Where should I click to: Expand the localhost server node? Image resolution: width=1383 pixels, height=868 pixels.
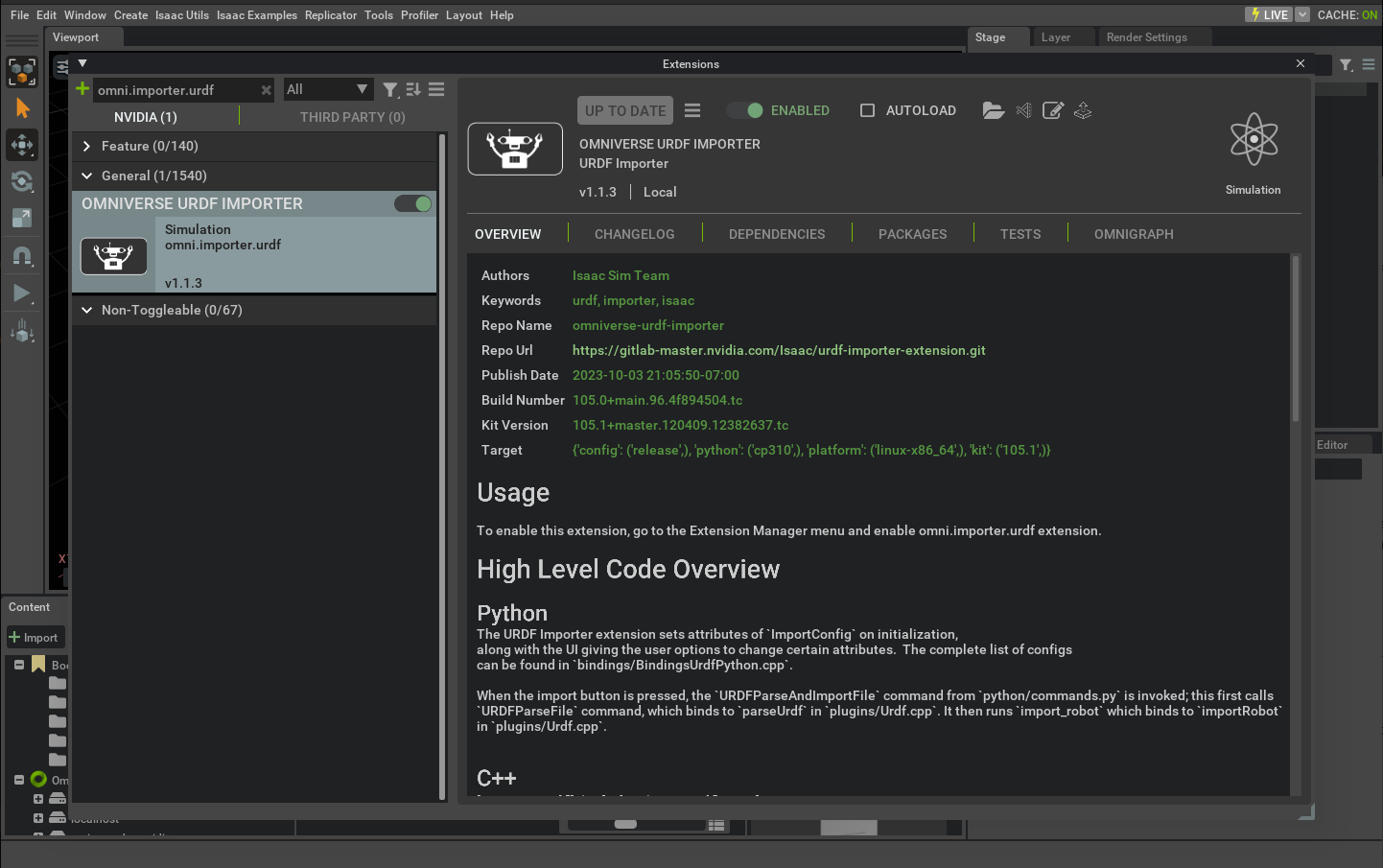(38, 817)
